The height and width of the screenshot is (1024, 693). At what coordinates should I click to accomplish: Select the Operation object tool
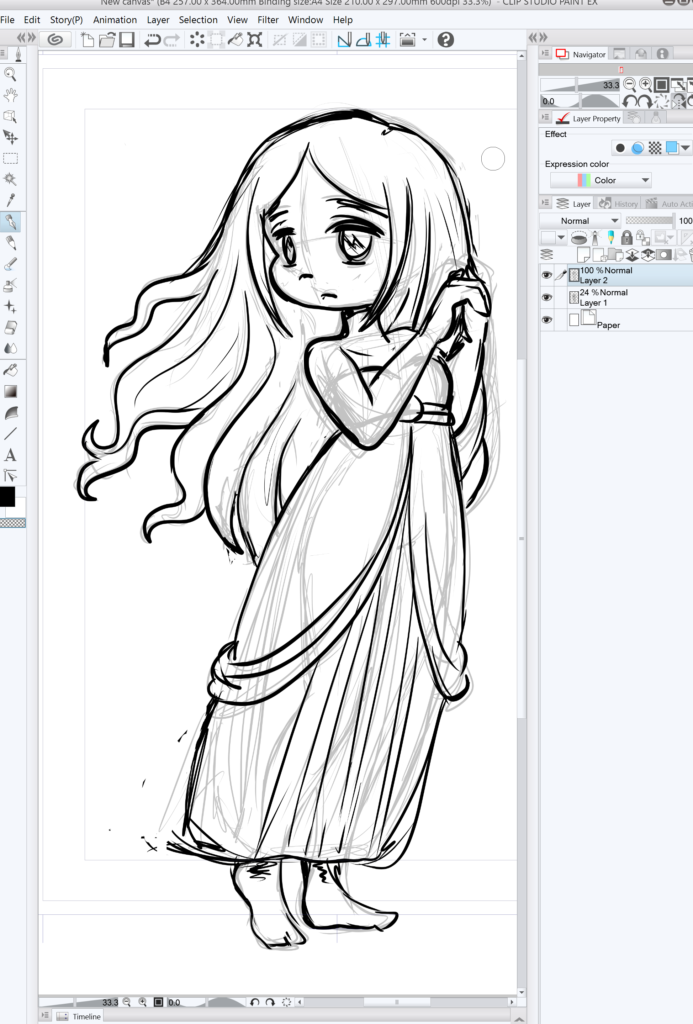(10, 116)
